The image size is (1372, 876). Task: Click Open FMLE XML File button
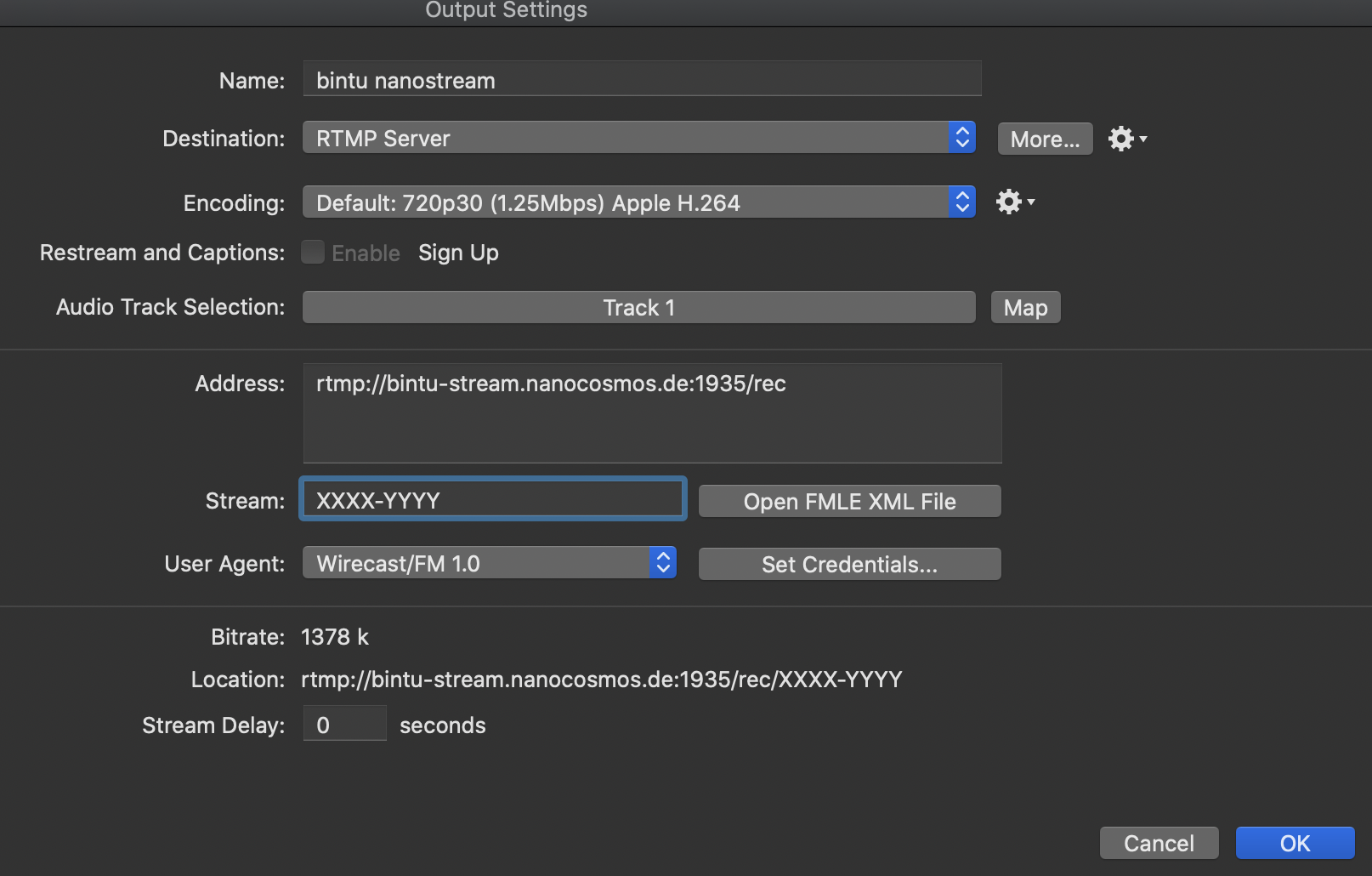click(x=849, y=502)
